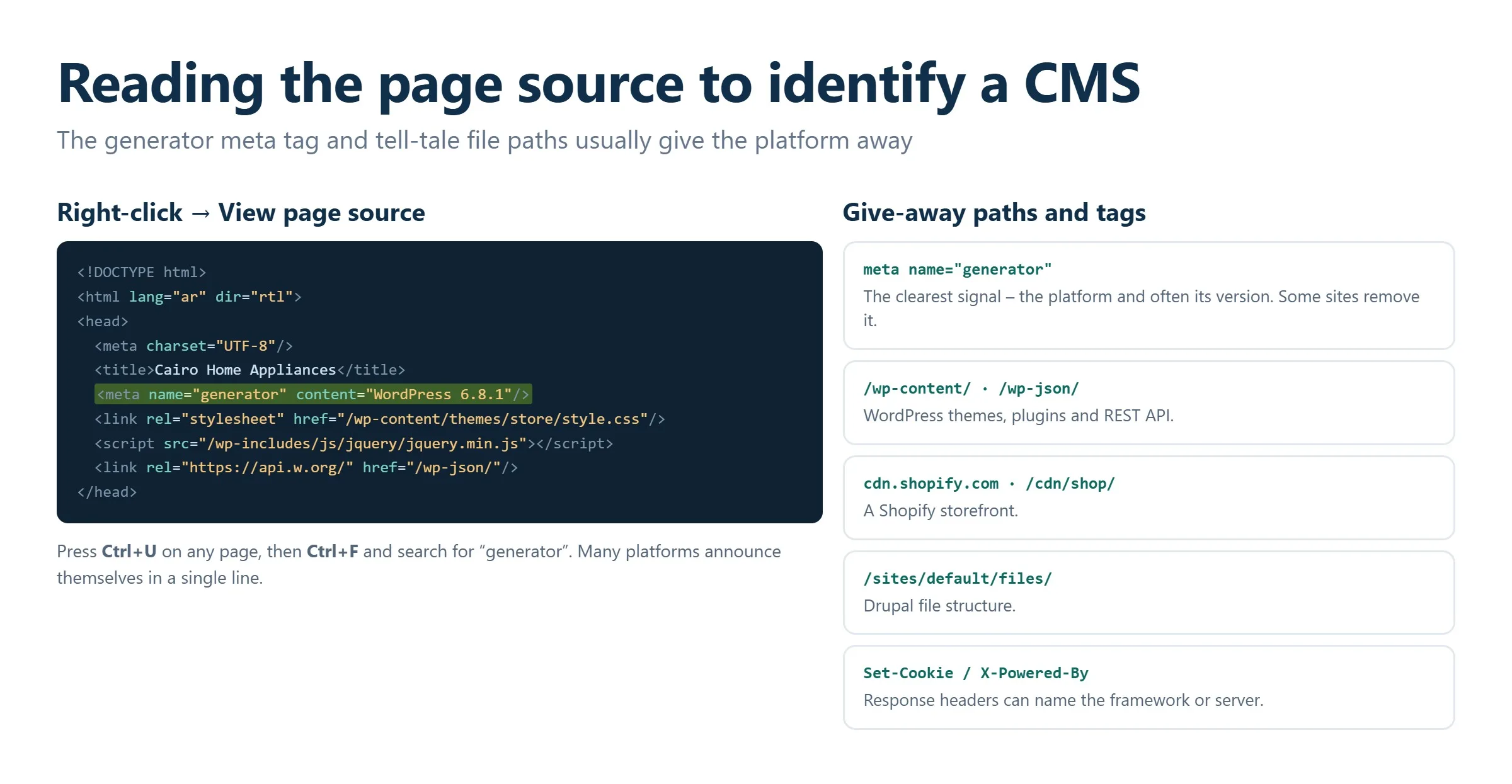Click the api.w.org link rel line
1512x784 pixels.
tap(306, 467)
